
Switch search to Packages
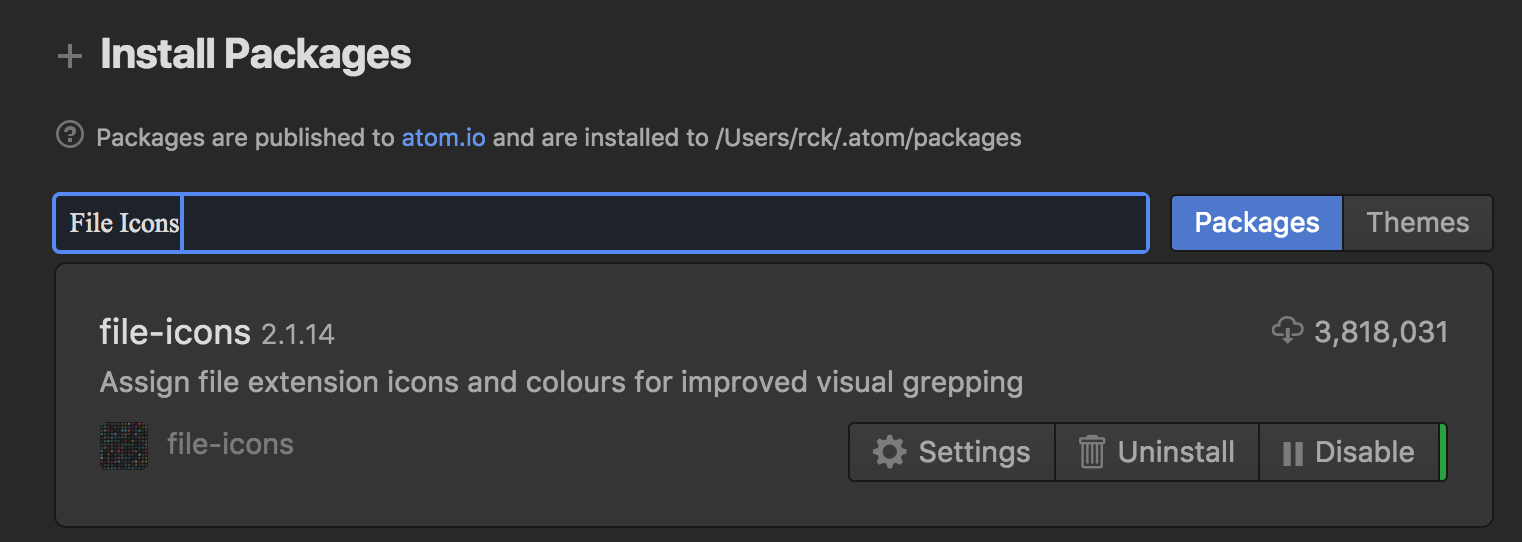point(1257,222)
